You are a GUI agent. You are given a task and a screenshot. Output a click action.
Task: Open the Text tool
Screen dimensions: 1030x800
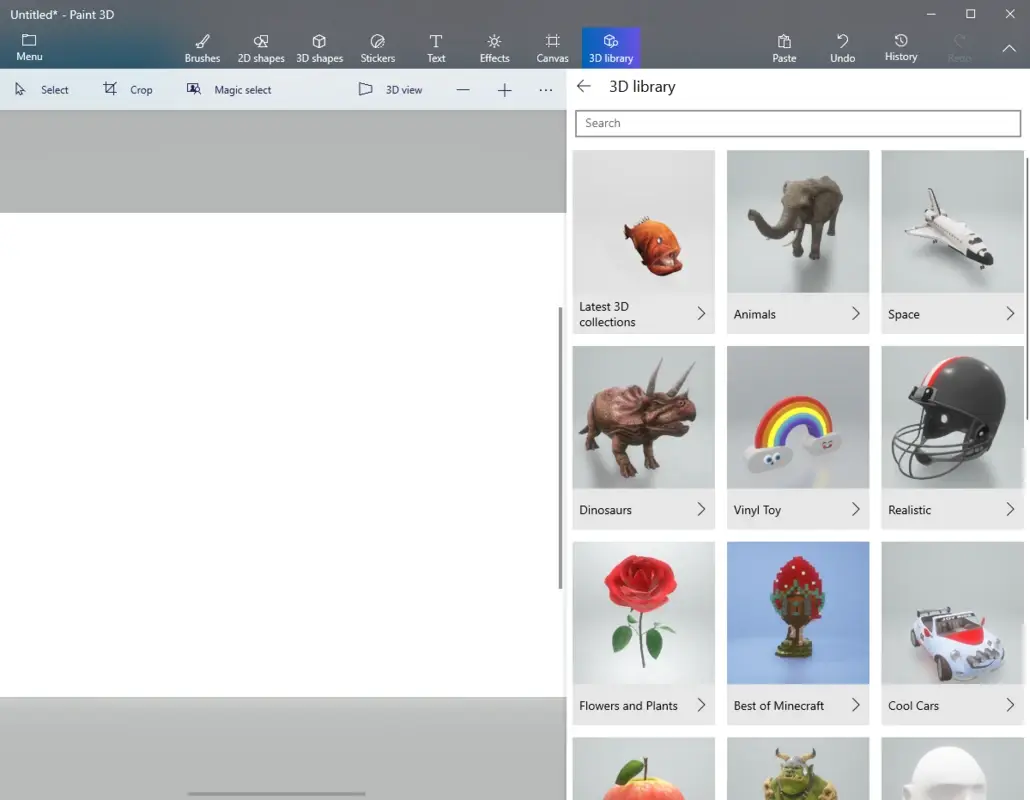click(435, 46)
